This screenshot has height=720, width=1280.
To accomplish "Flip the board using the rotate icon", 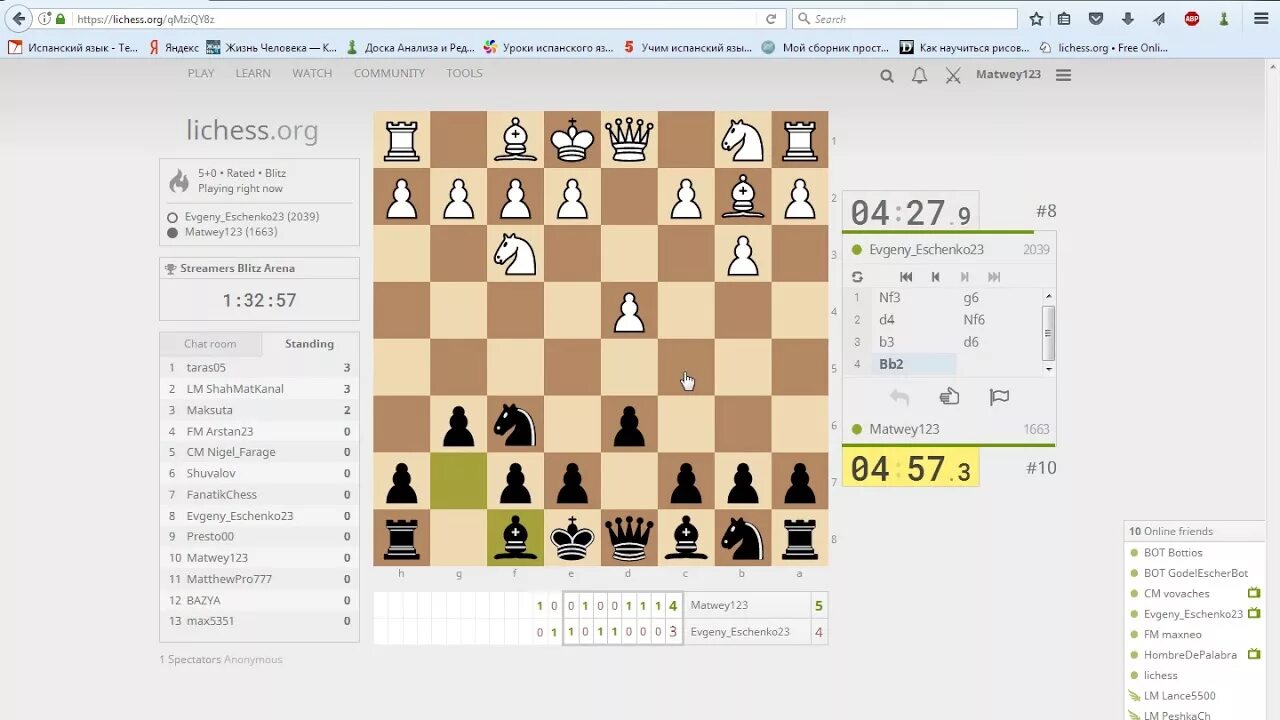I will 857,277.
